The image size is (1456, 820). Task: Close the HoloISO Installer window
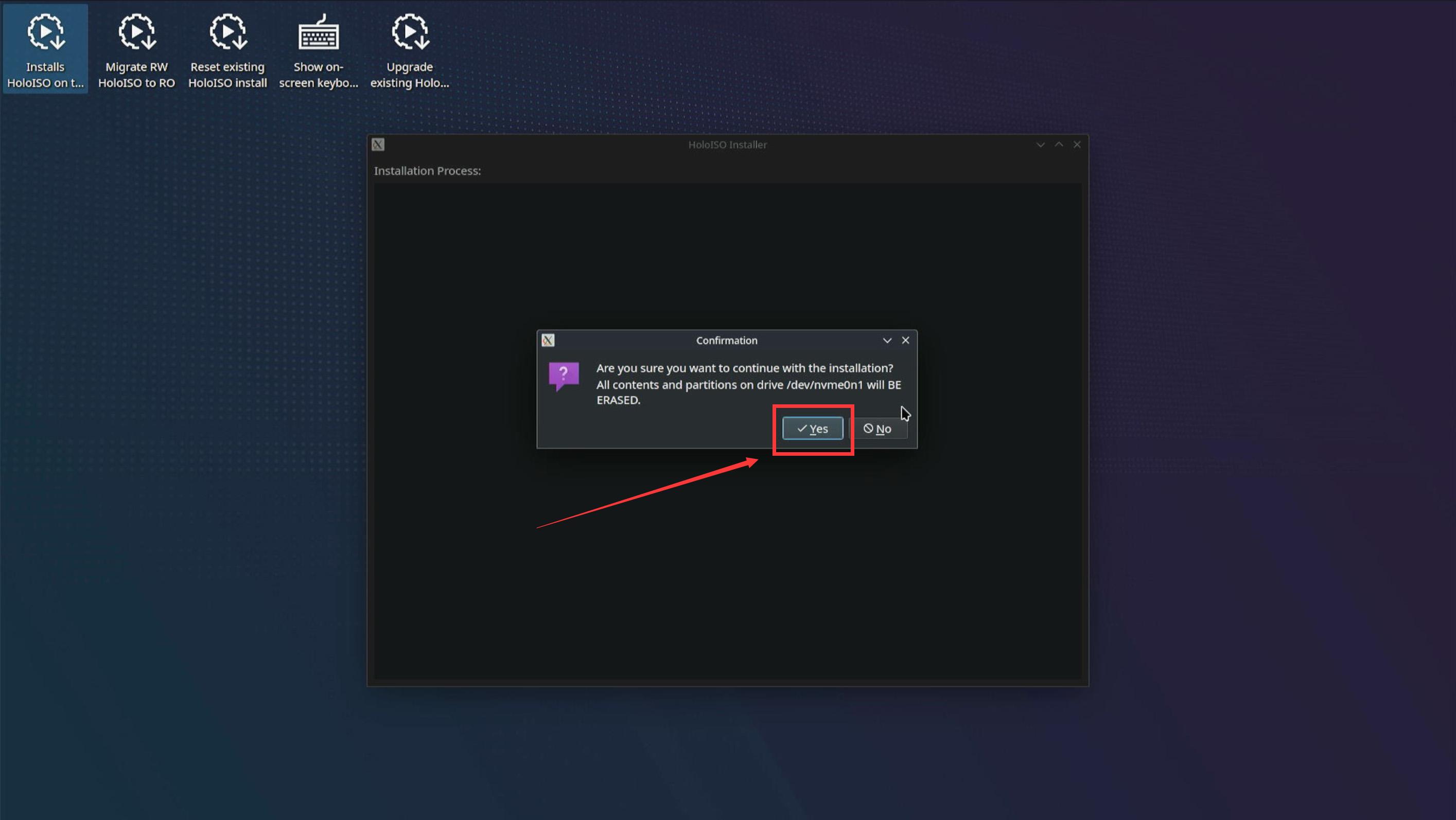click(x=1077, y=145)
